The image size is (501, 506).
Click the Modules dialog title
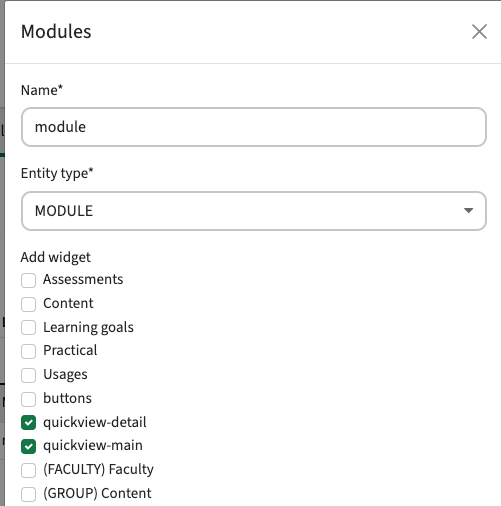(x=56, y=32)
